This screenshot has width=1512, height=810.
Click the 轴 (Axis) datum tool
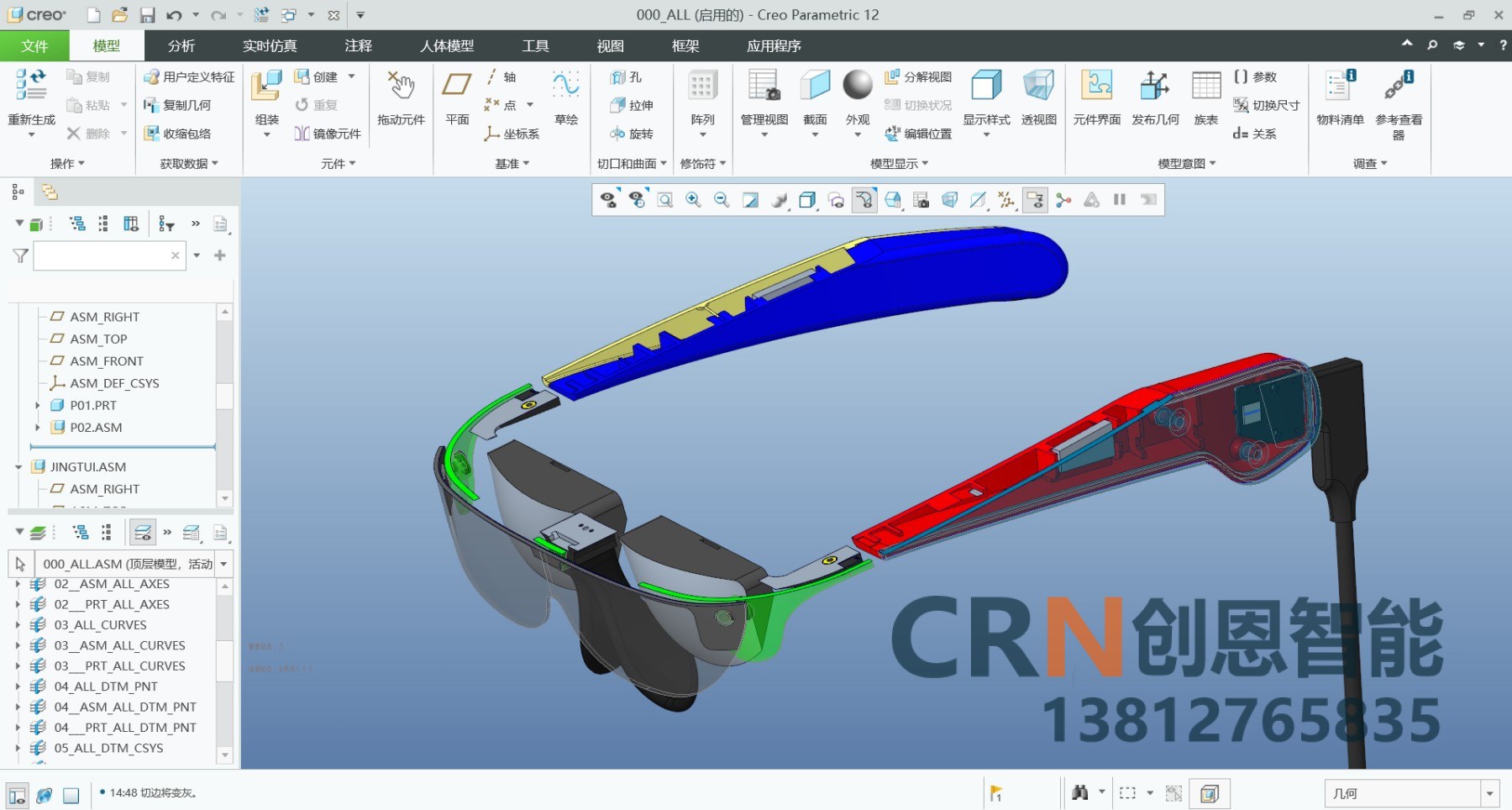[x=501, y=77]
